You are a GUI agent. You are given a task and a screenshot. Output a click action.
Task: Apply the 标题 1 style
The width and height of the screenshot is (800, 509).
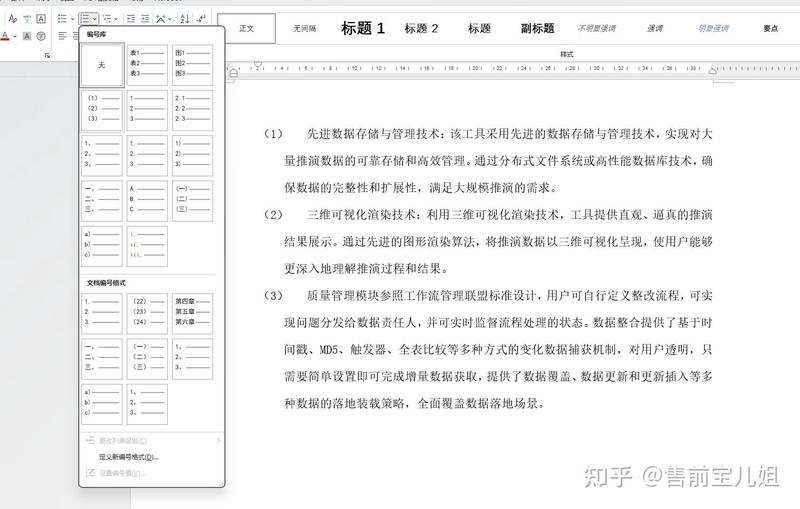(363, 29)
